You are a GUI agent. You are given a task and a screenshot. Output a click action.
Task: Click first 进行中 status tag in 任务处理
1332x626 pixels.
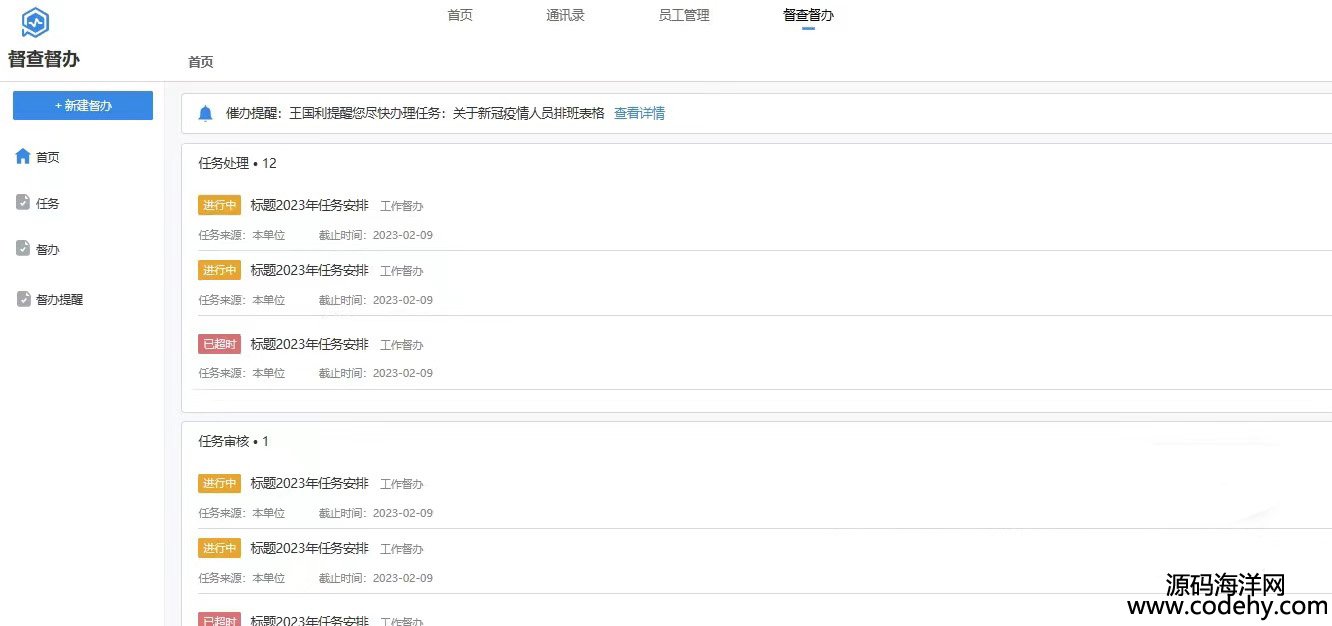[219, 205]
